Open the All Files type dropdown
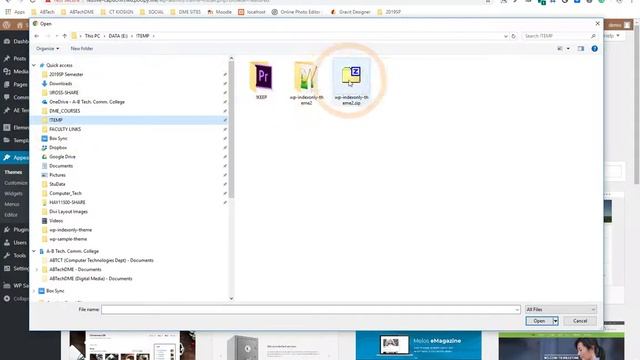 [x=560, y=309]
